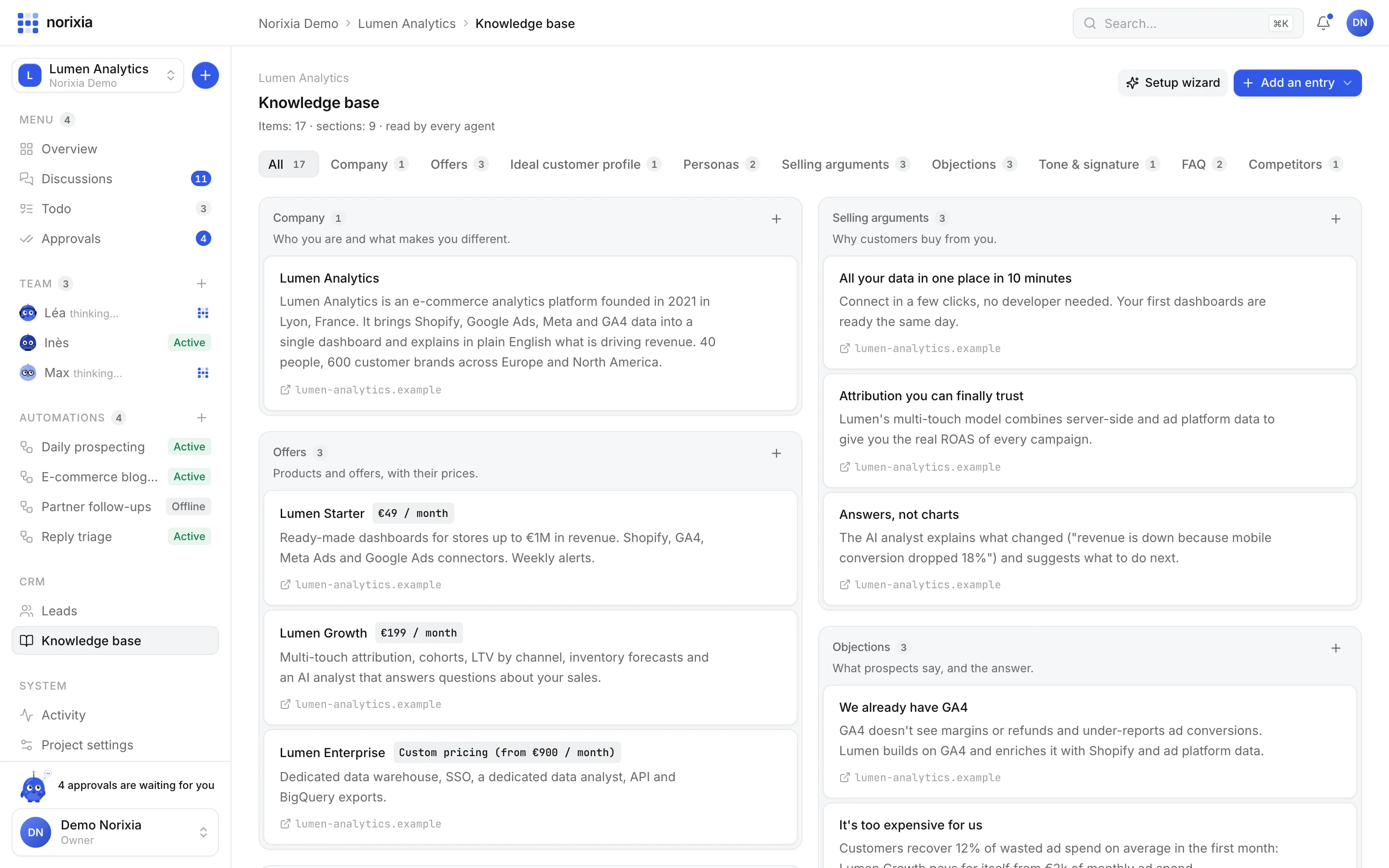This screenshot has height=868, width=1389.
Task: Open Leads in CRM section
Action: (x=115, y=611)
